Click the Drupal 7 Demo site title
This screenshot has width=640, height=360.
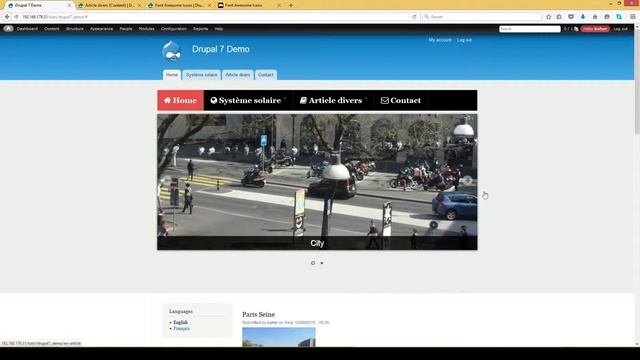tap(220, 49)
